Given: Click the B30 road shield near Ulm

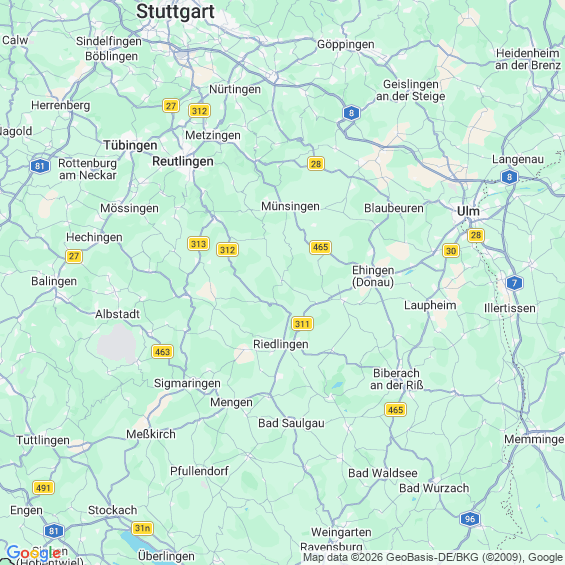Looking at the screenshot, I should [451, 251].
